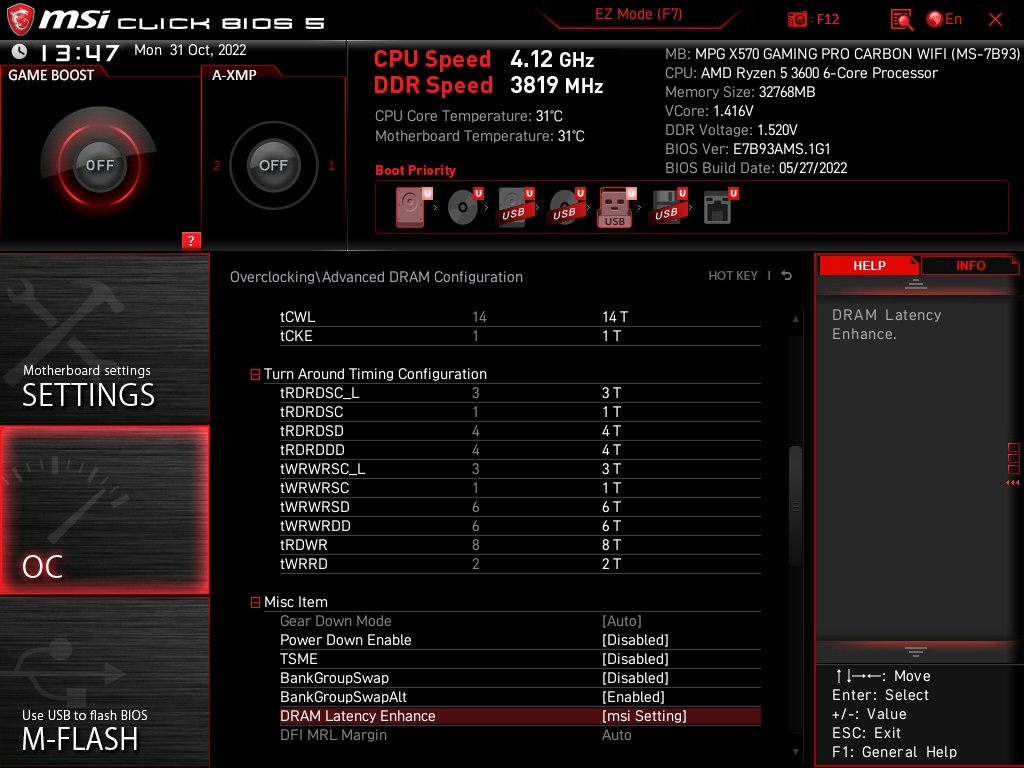The width and height of the screenshot is (1024, 768).
Task: Edit the tCWL 14 T value
Action: point(615,317)
